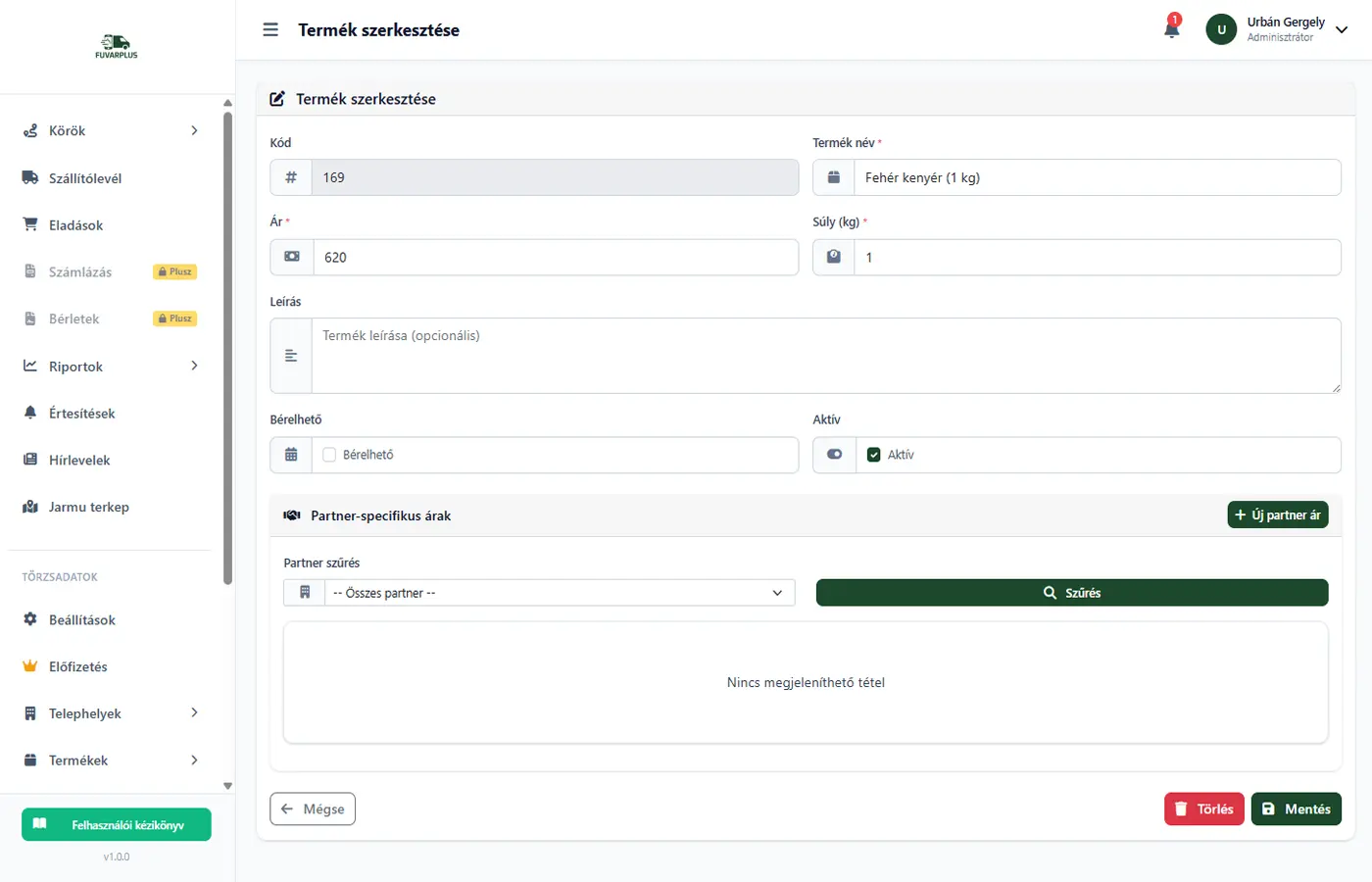Open the Partner szűrés dropdown
Screen dimensions: 1372x882
coord(559,593)
